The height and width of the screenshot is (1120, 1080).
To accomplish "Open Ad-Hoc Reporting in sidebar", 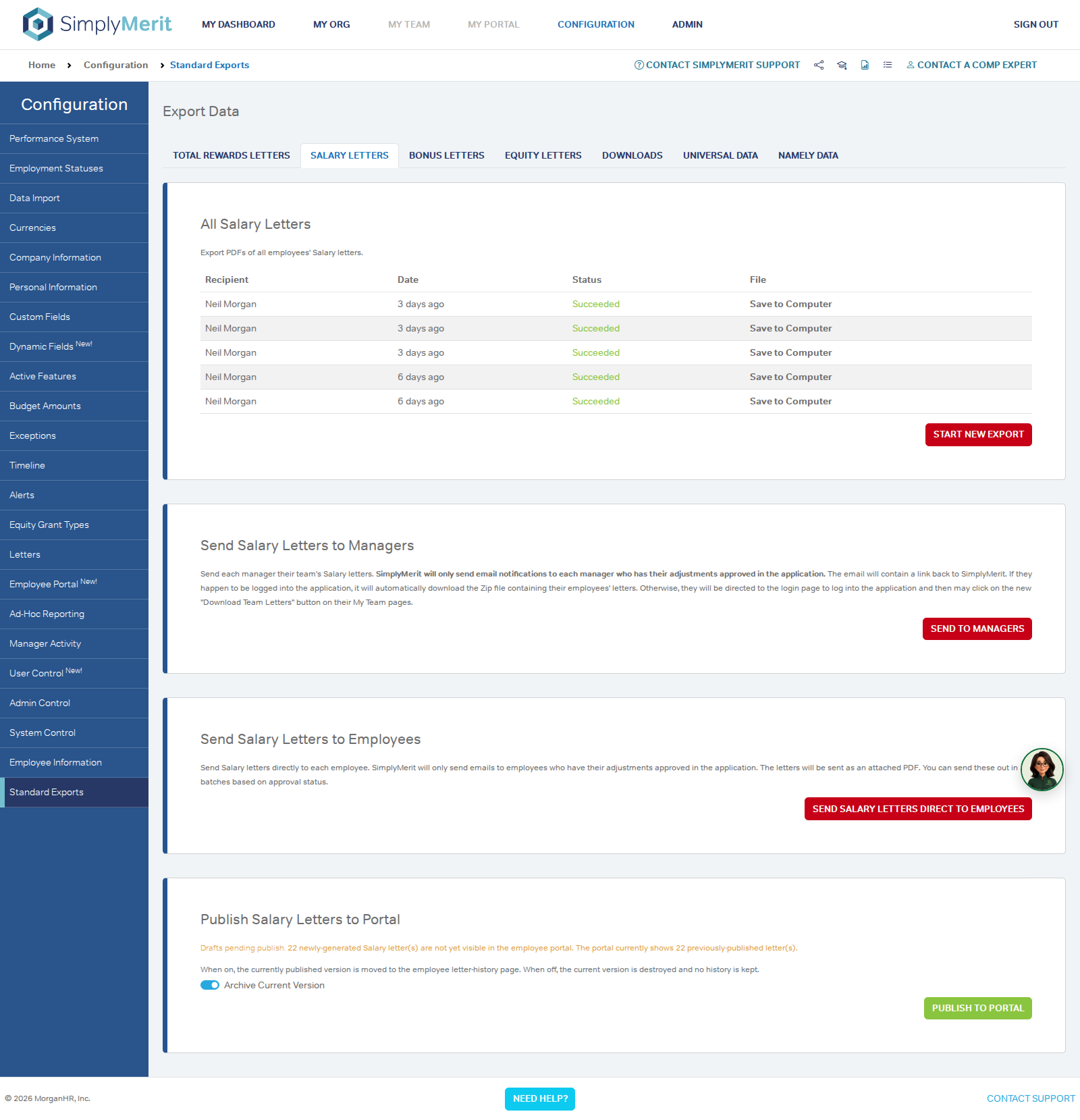I will 74,614.
